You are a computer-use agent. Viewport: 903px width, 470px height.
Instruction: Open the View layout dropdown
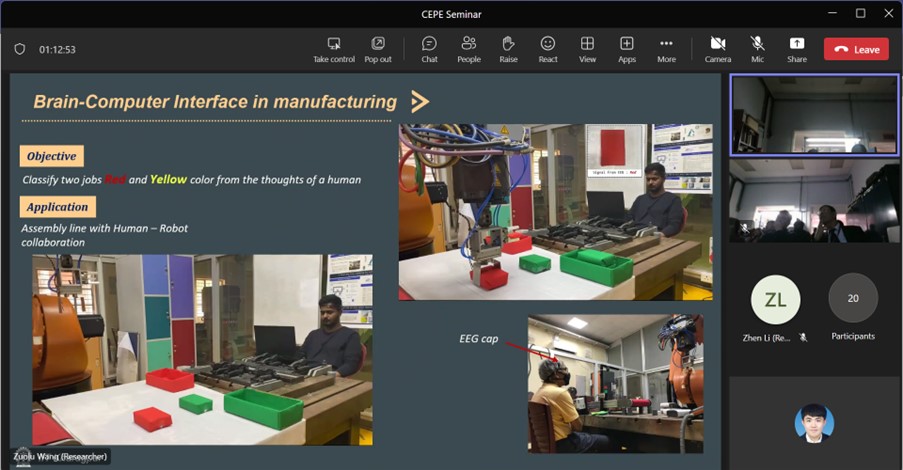pos(587,44)
